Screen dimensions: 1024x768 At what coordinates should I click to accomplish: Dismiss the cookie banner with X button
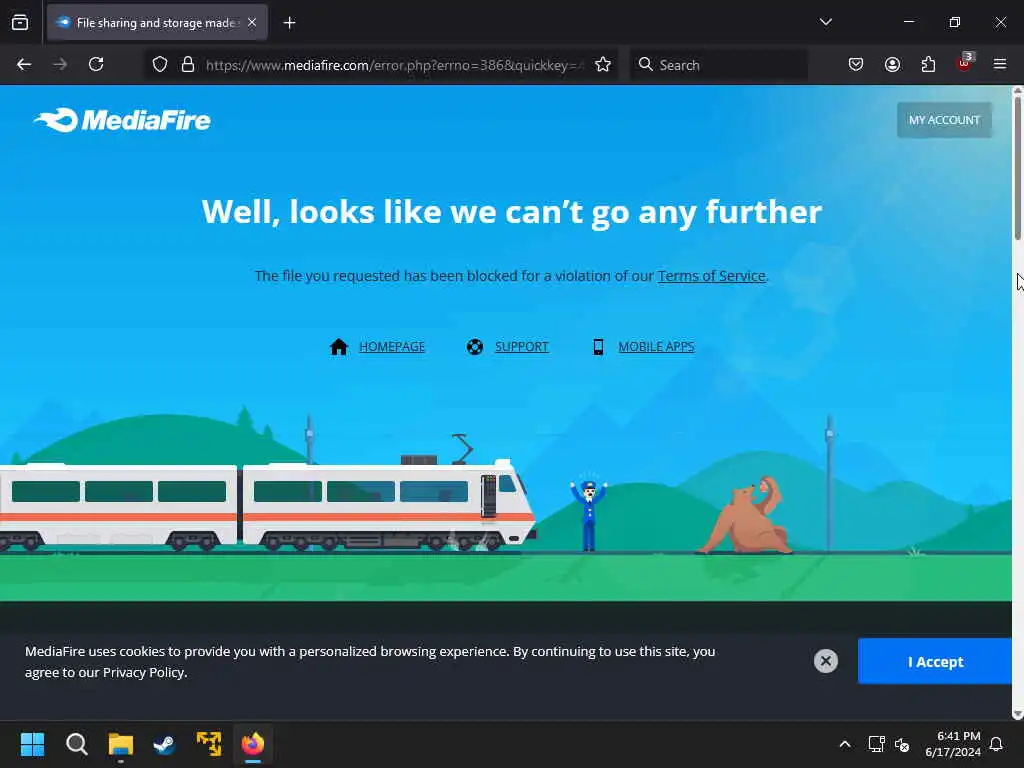click(825, 661)
